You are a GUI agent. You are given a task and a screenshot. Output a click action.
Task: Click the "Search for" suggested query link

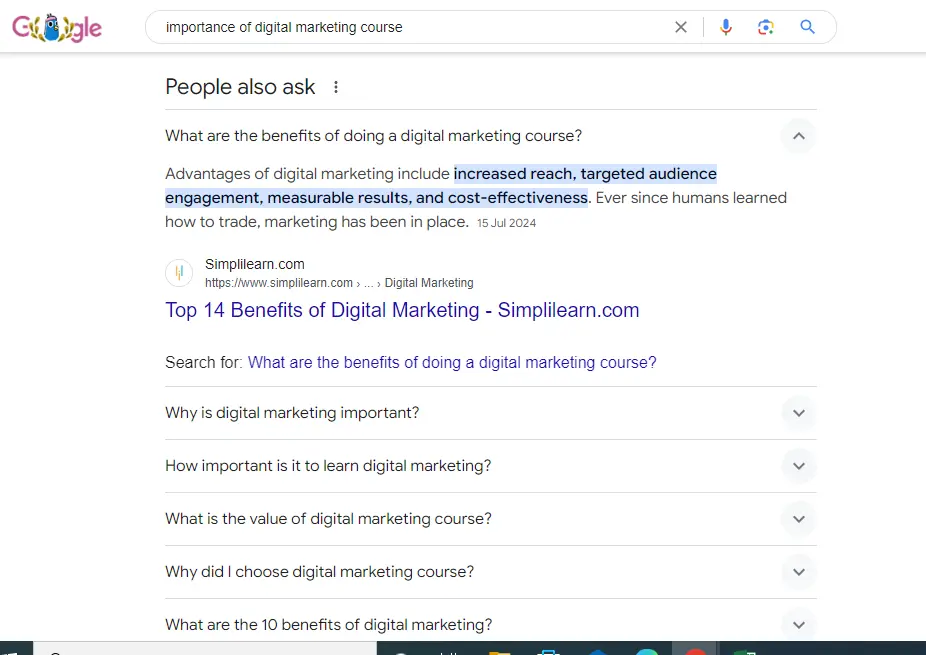pos(452,362)
